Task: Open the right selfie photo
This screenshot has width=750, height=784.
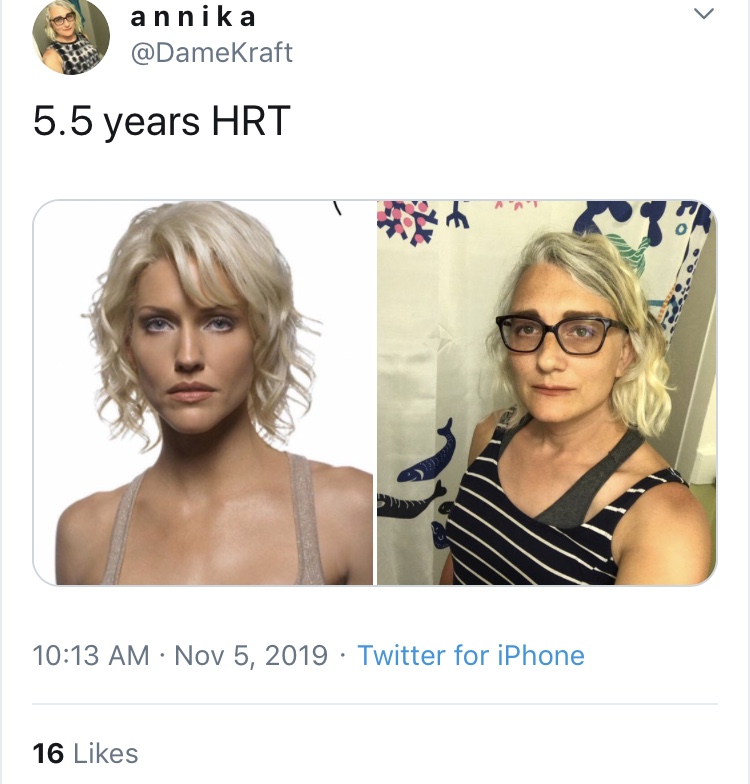Action: (x=546, y=392)
